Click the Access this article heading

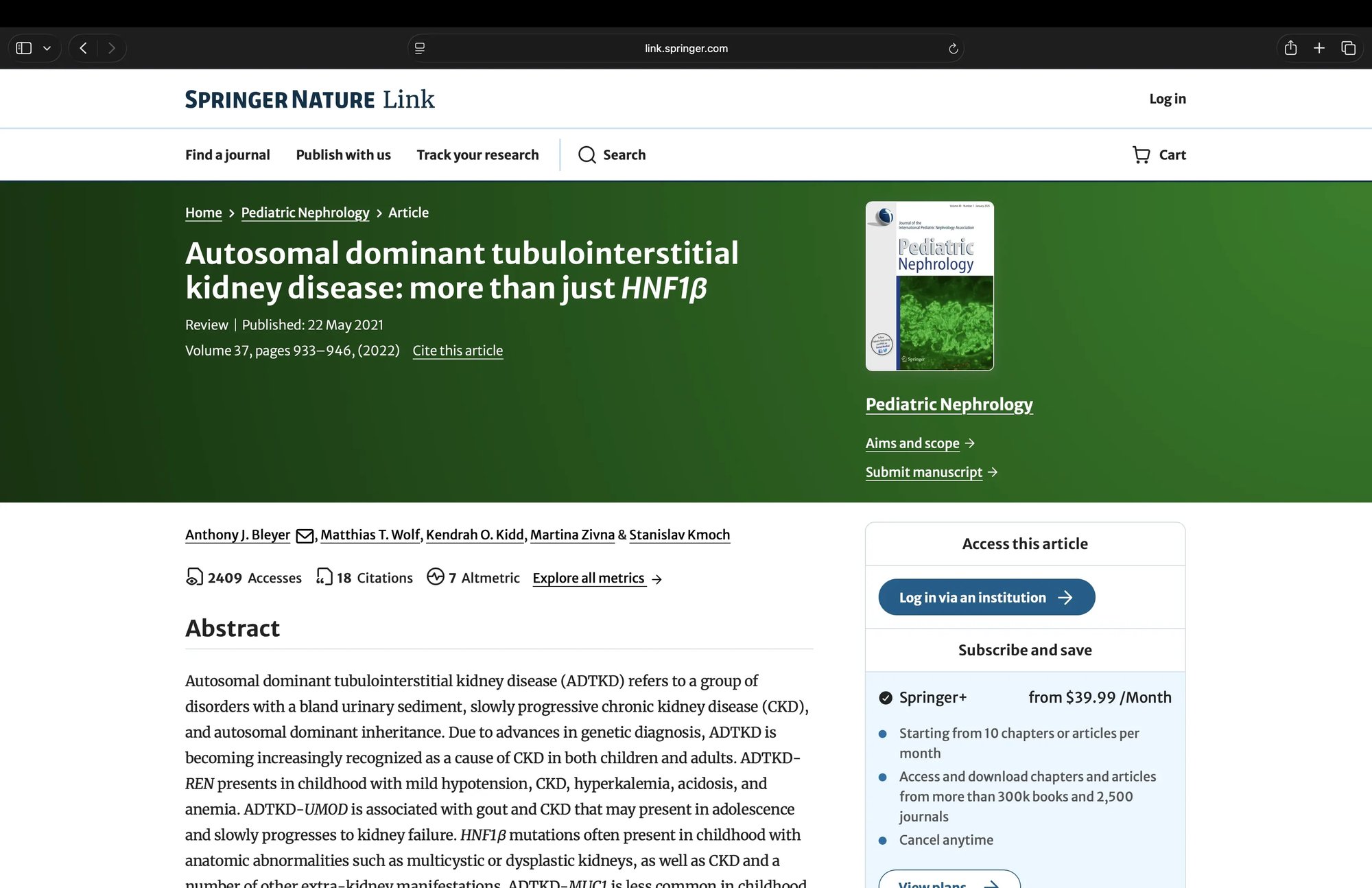[1025, 544]
